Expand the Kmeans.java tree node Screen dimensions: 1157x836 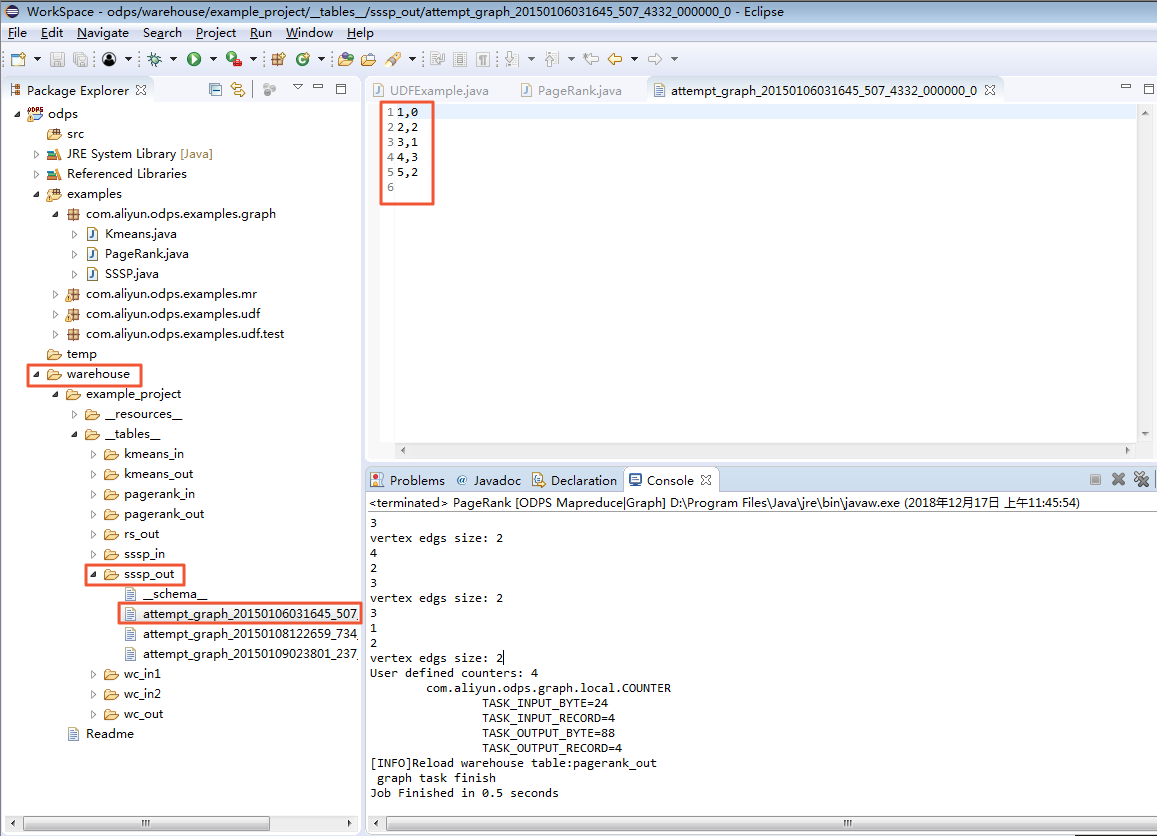coord(74,234)
